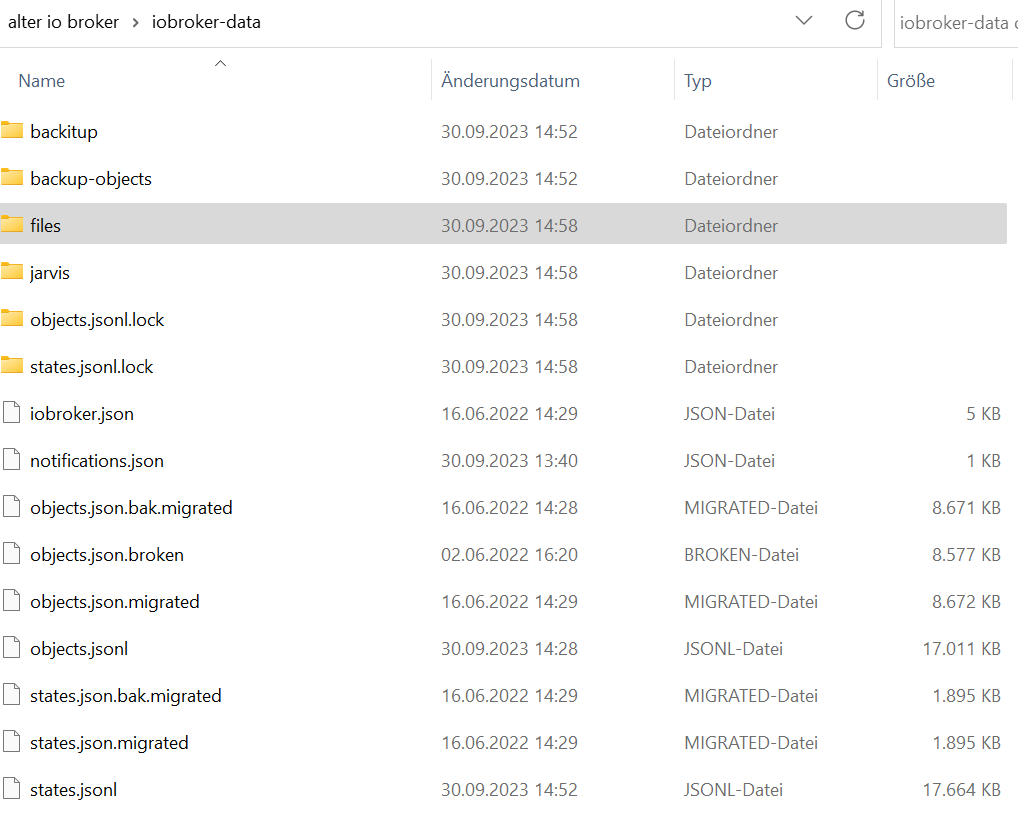The image size is (1018, 814).
Task: Sort by Typ column header
Action: point(698,82)
